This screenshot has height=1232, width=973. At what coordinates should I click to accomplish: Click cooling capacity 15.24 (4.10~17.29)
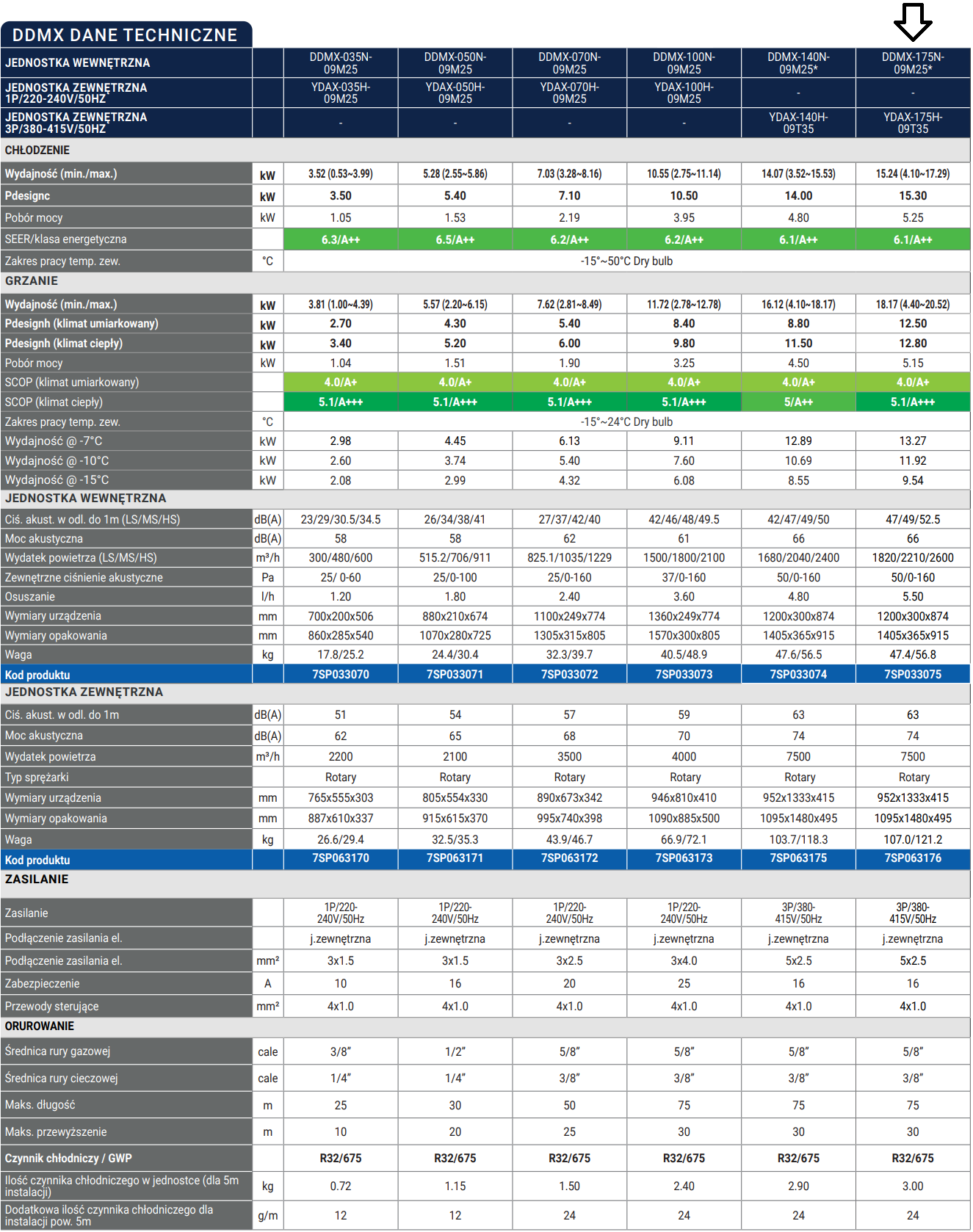click(x=913, y=174)
